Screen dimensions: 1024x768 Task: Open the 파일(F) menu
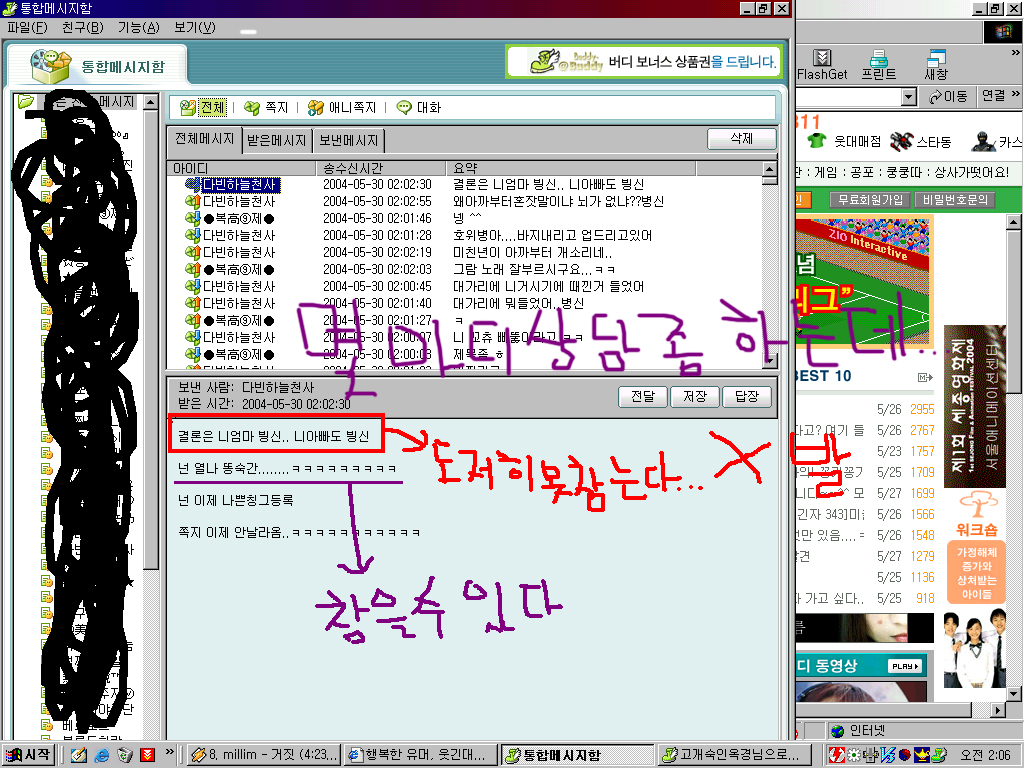click(x=28, y=27)
